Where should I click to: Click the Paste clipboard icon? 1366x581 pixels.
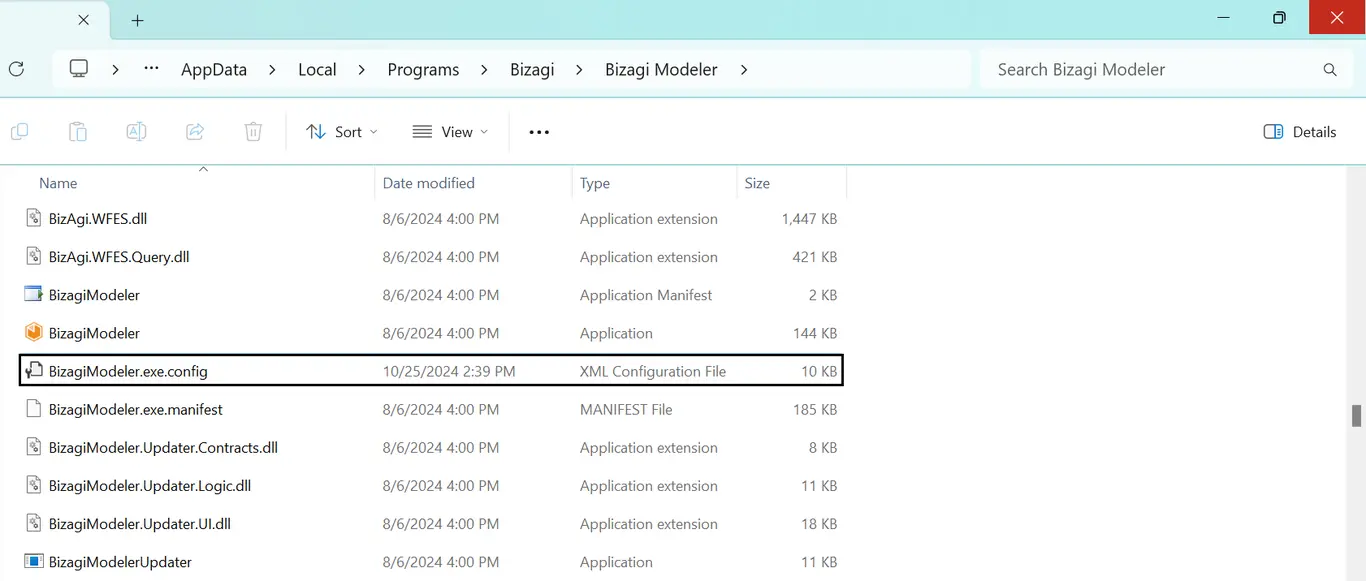pyautogui.click(x=78, y=132)
